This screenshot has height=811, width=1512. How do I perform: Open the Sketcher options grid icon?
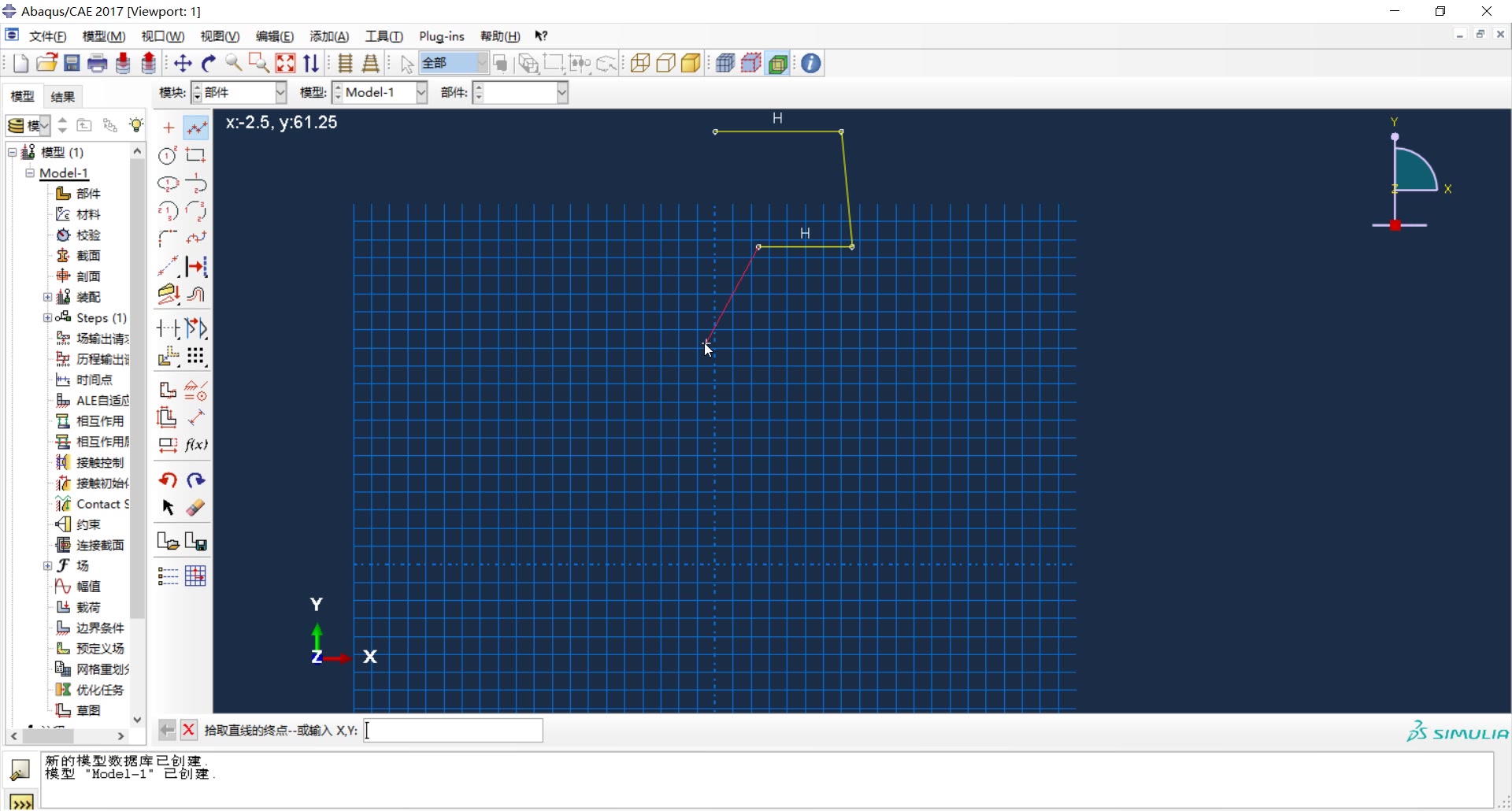(196, 576)
